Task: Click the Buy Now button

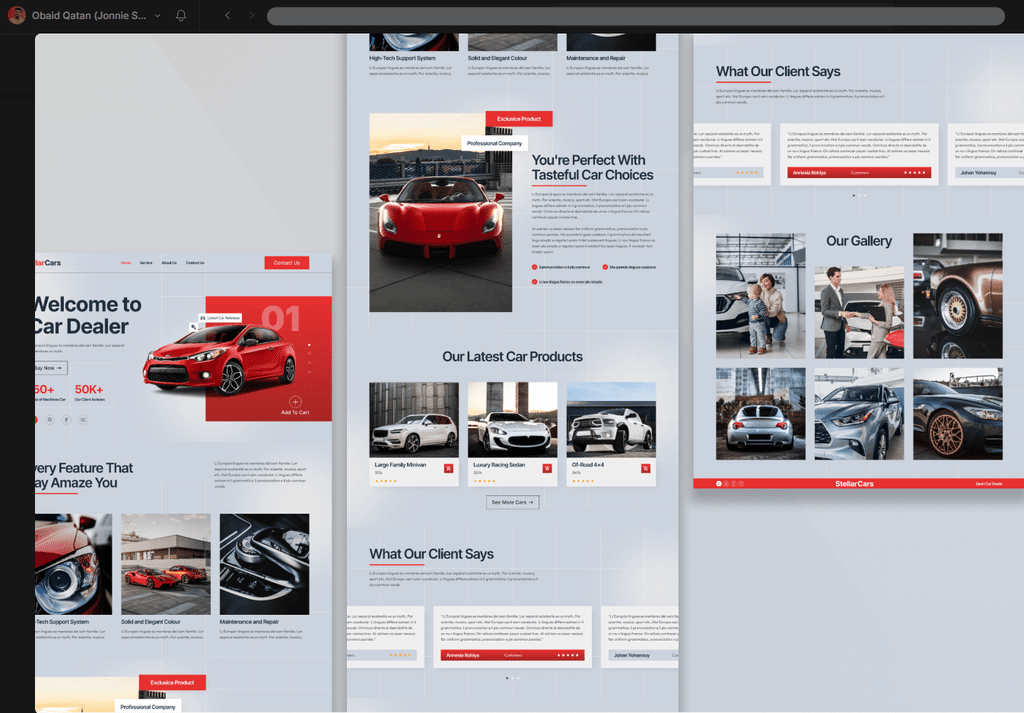Action: (50, 368)
